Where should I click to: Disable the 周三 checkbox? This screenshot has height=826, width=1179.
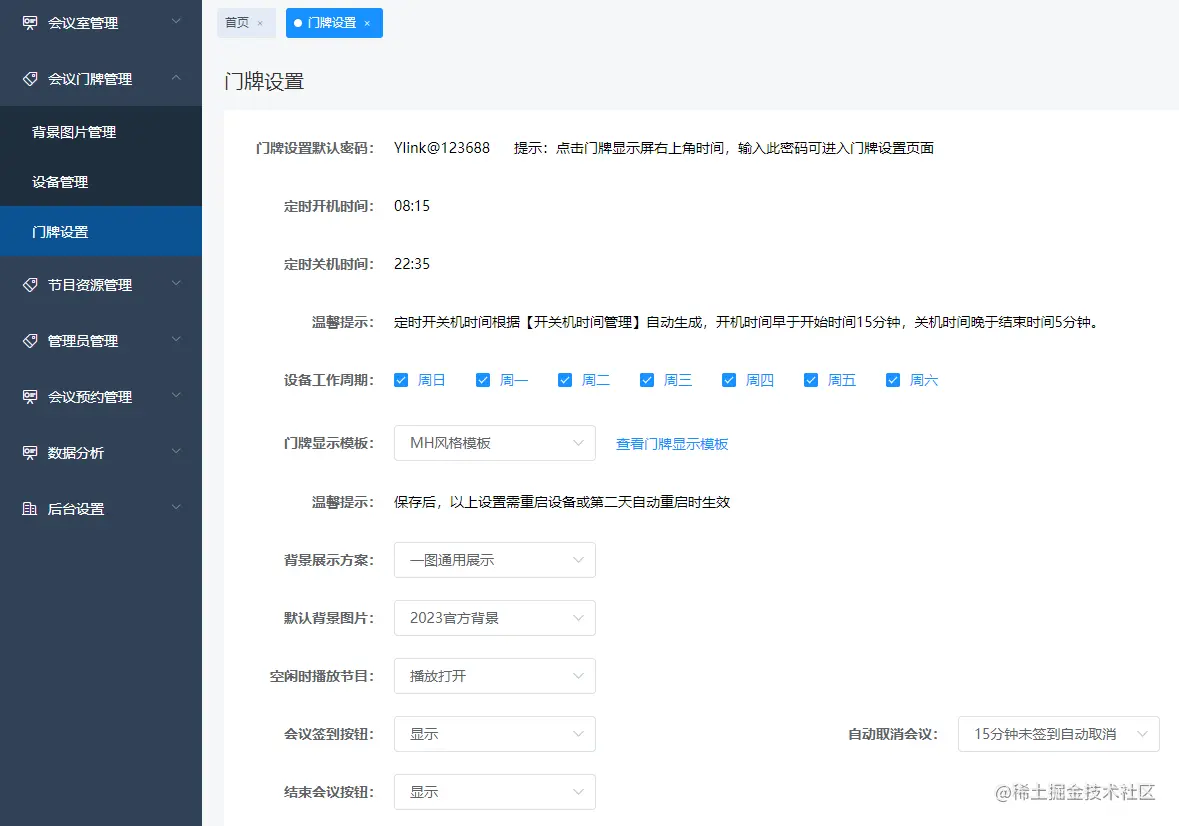(x=647, y=379)
